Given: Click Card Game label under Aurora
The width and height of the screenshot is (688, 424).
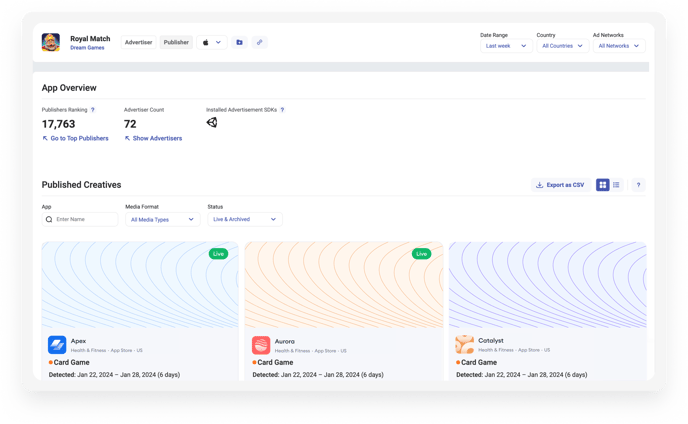Looking at the screenshot, I should click(275, 363).
